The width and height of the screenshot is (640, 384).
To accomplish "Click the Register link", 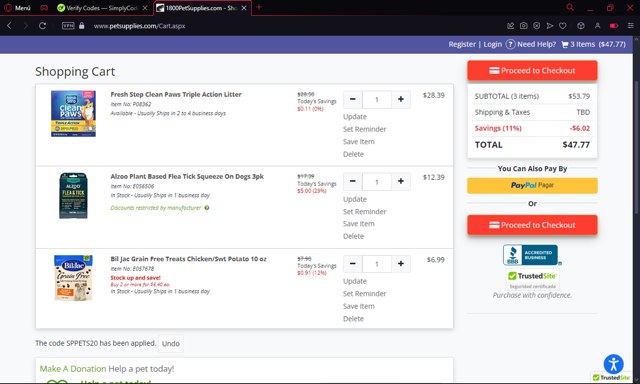I will (462, 44).
